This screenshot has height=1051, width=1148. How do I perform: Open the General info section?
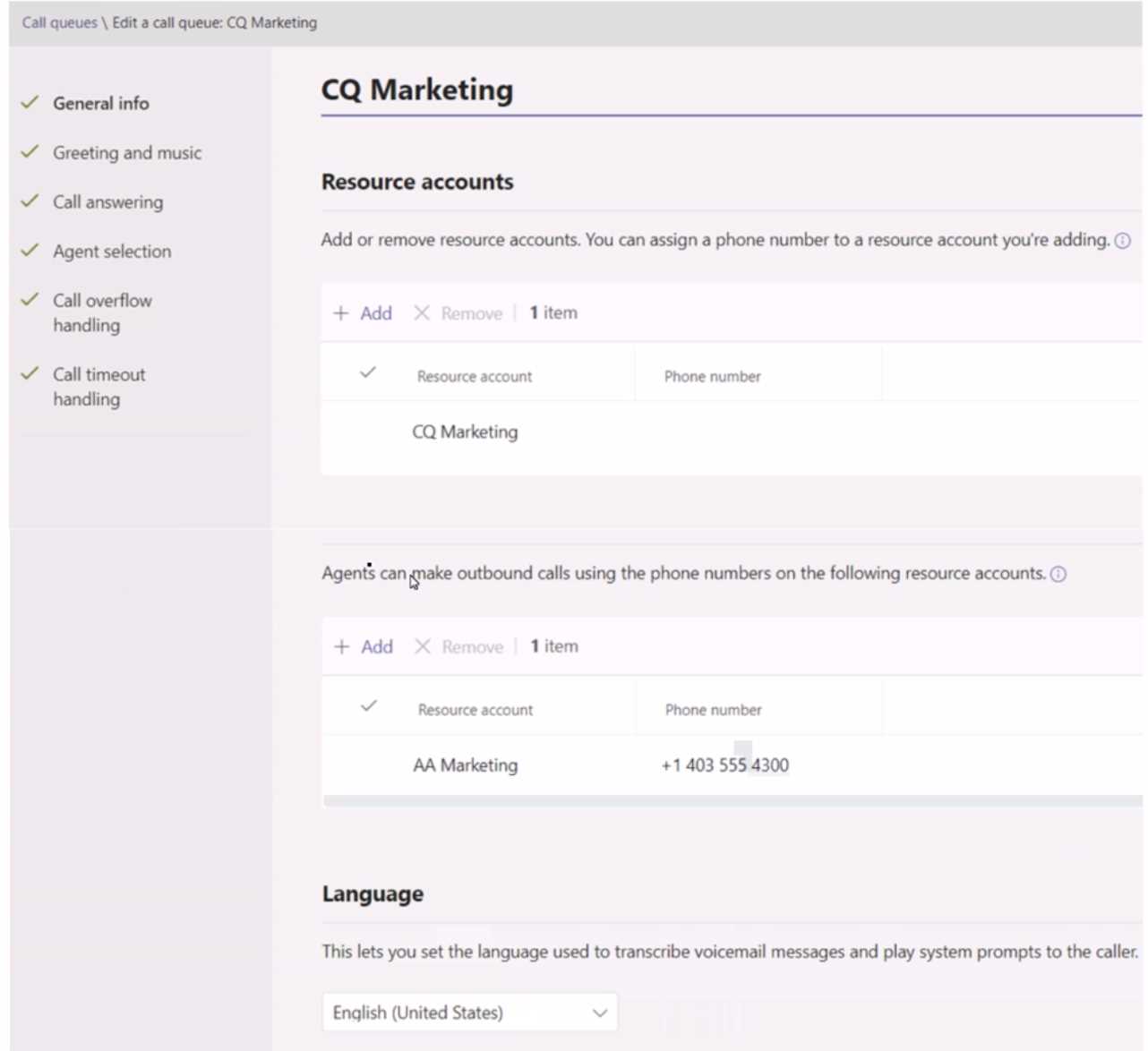[x=100, y=104]
